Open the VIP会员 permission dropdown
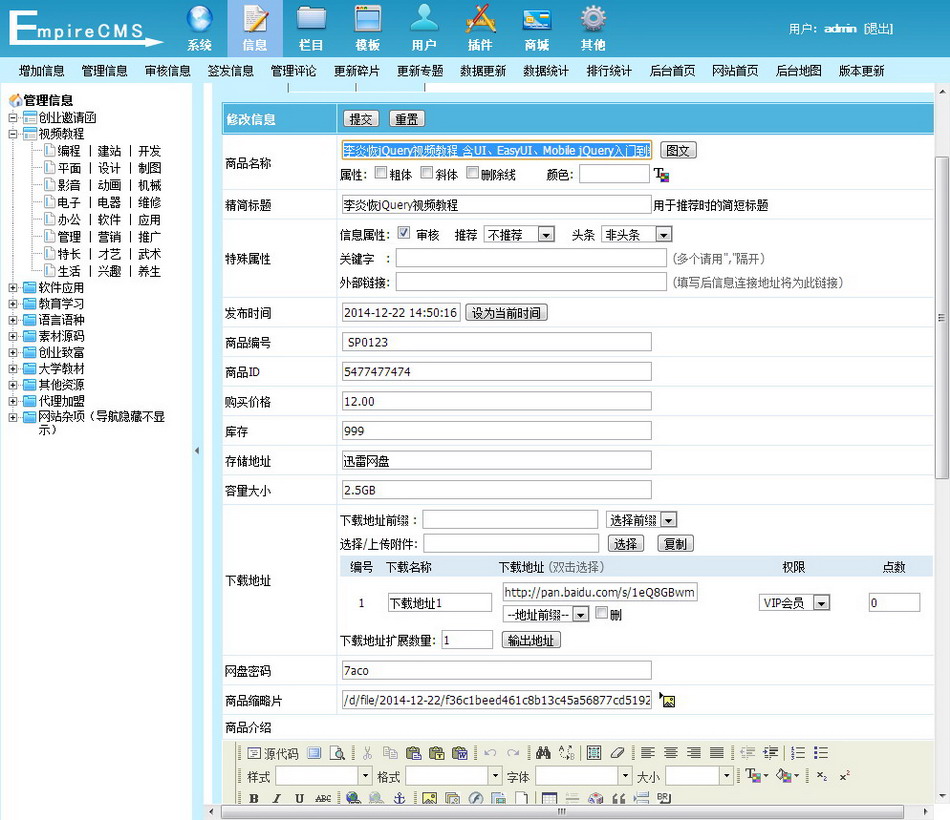 pos(794,603)
